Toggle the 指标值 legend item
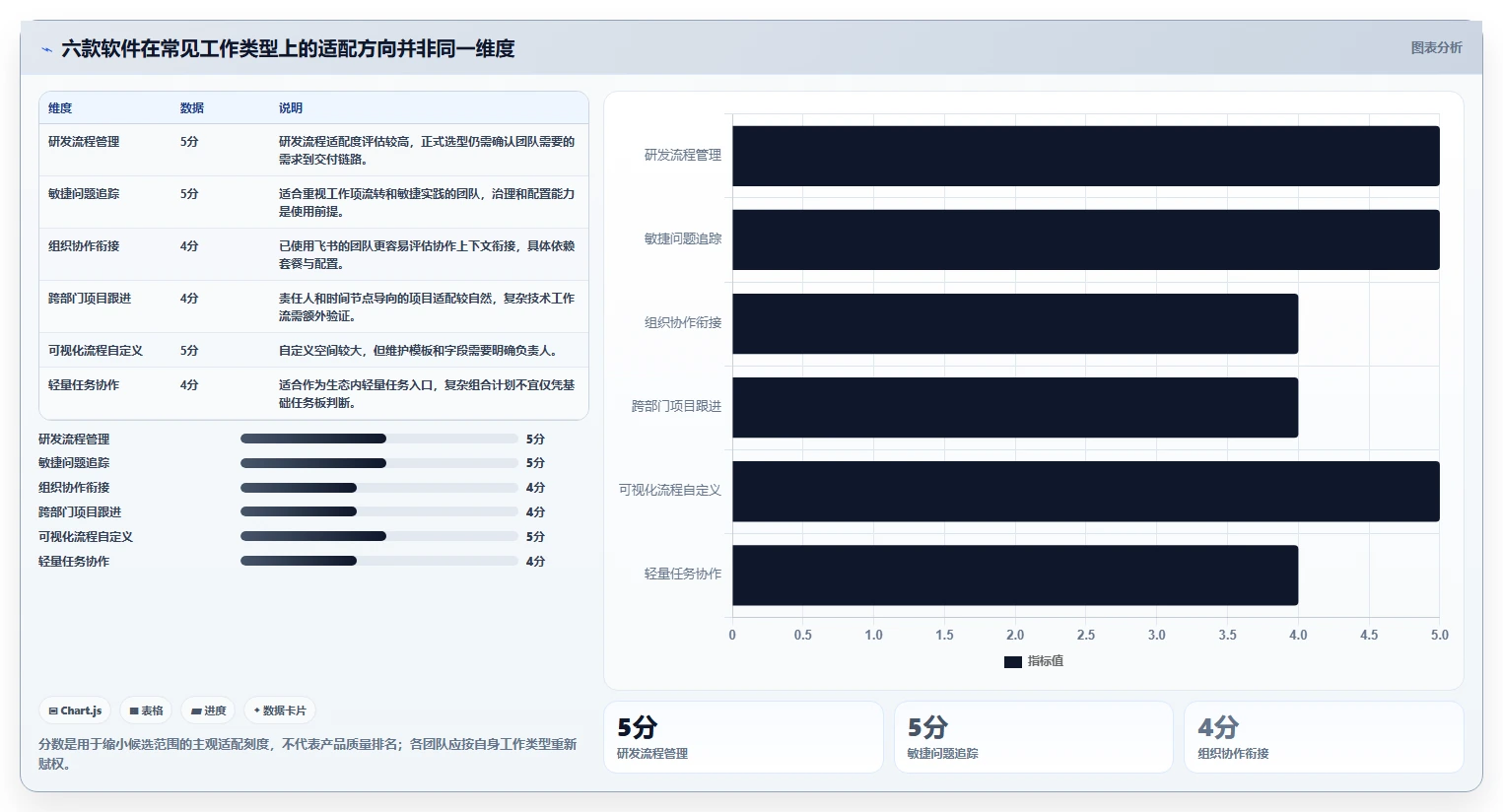 point(1034,661)
